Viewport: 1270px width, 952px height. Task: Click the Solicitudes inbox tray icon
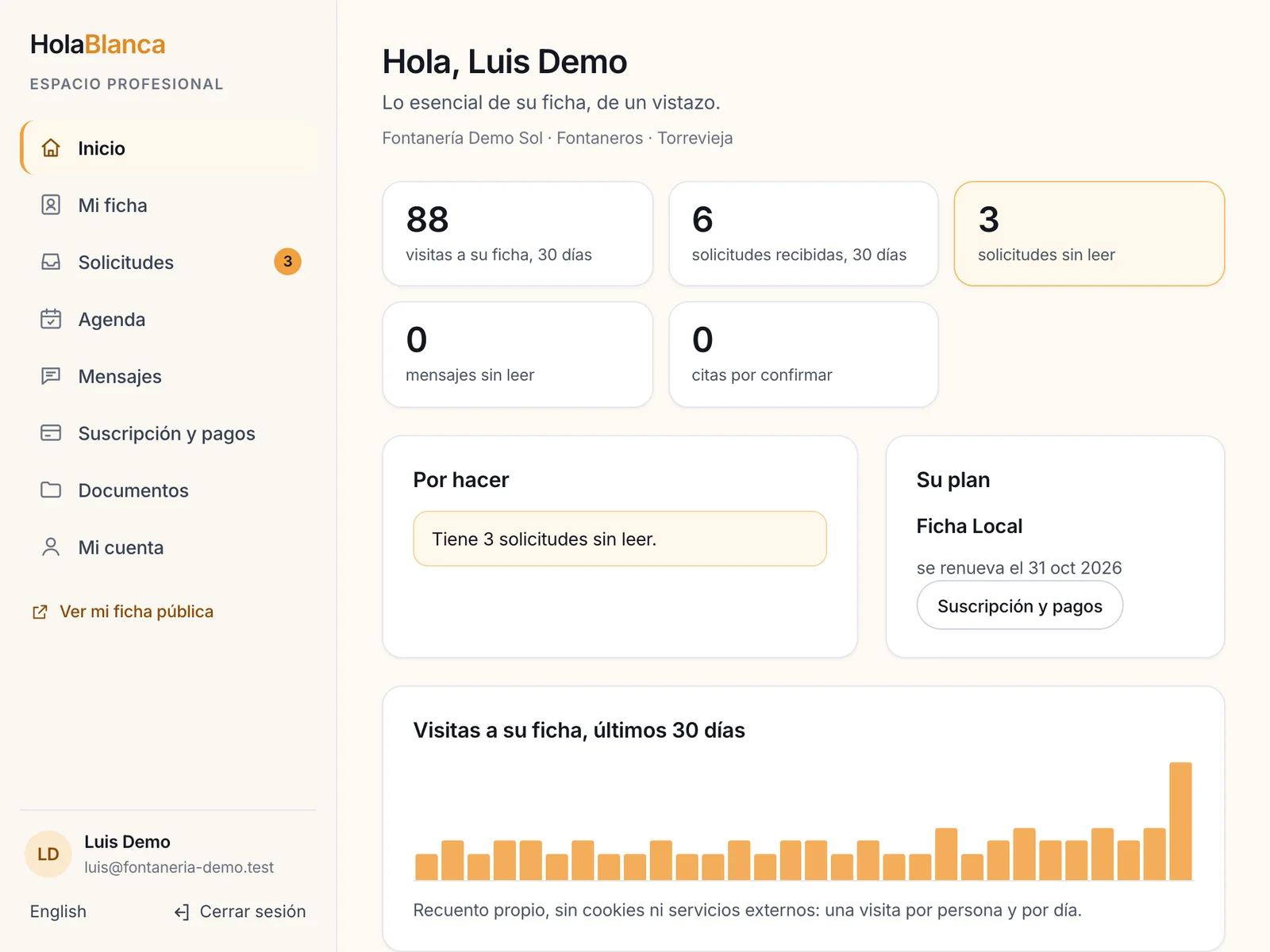coord(51,262)
